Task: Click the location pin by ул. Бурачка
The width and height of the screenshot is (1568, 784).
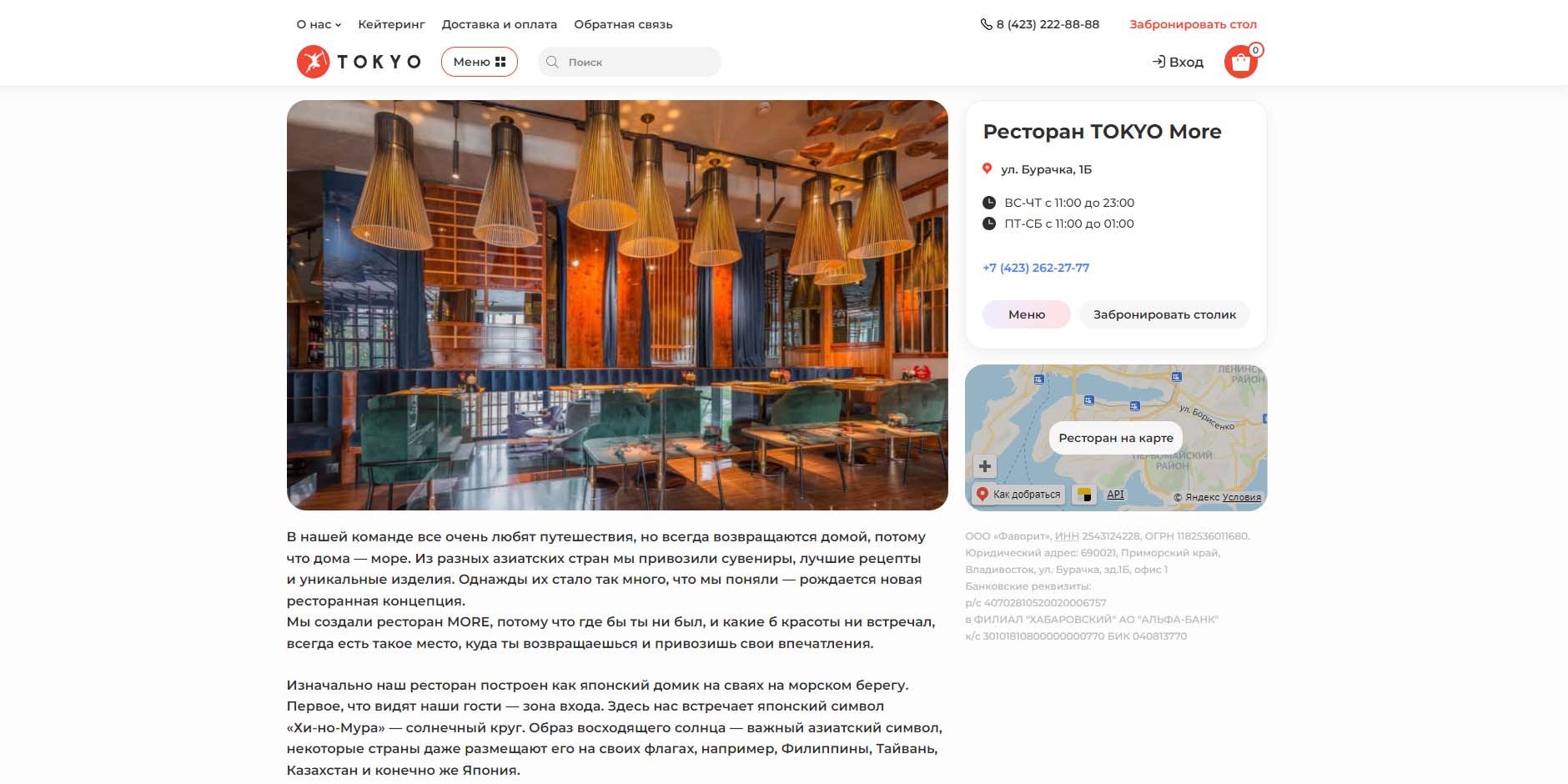Action: point(988,168)
